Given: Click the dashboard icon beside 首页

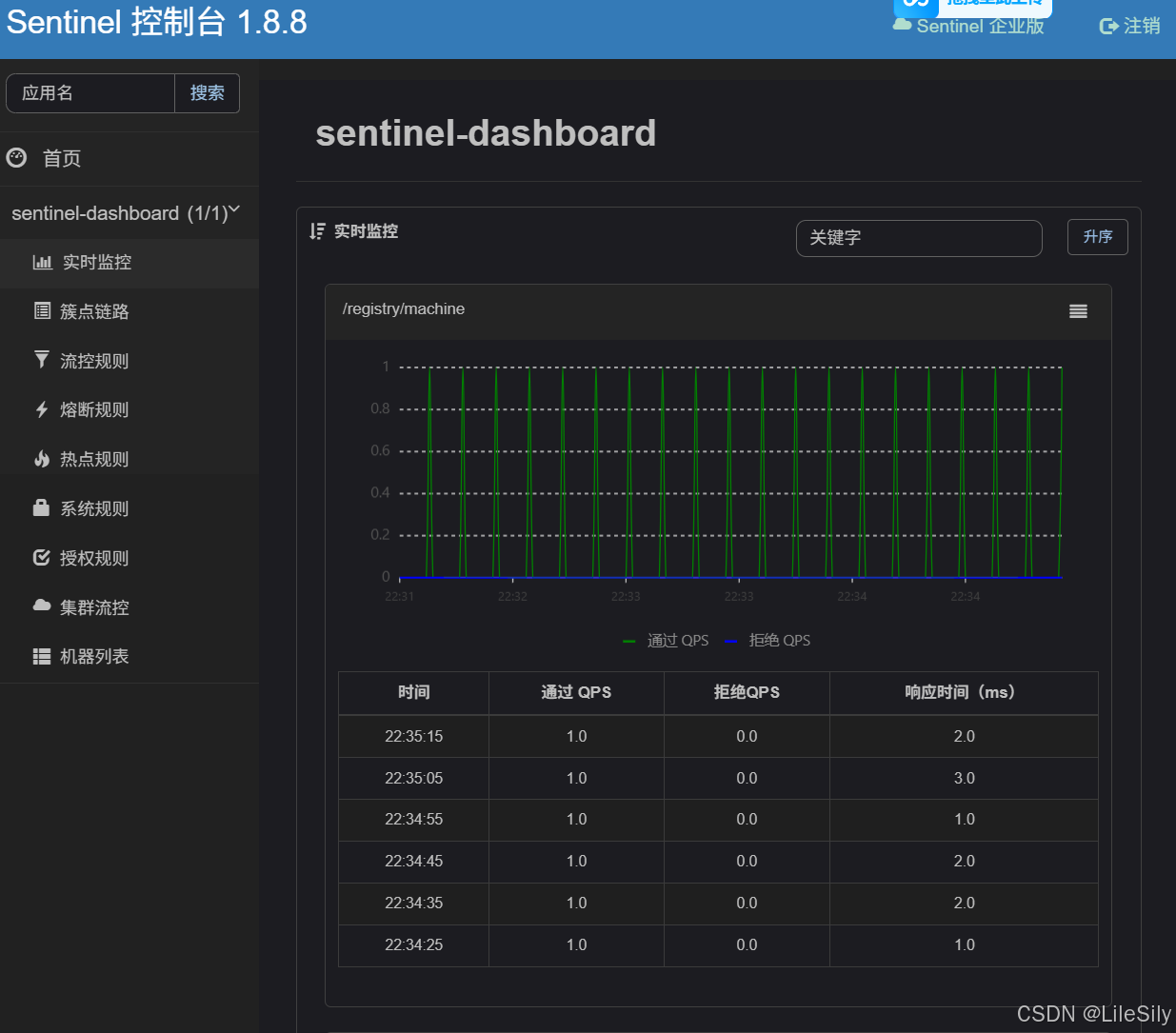Looking at the screenshot, I should coord(16,158).
